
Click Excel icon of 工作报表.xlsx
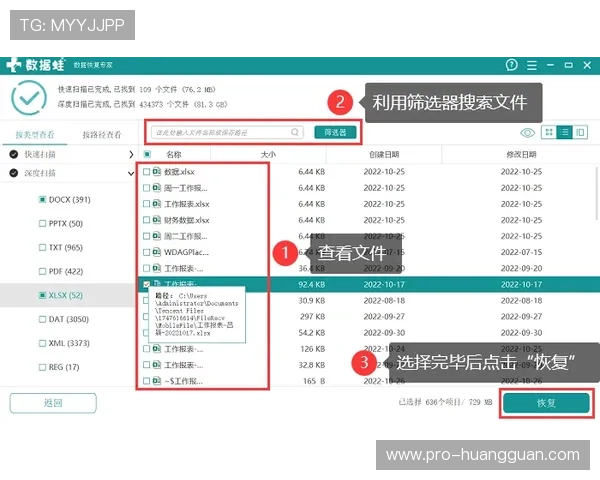click(157, 204)
